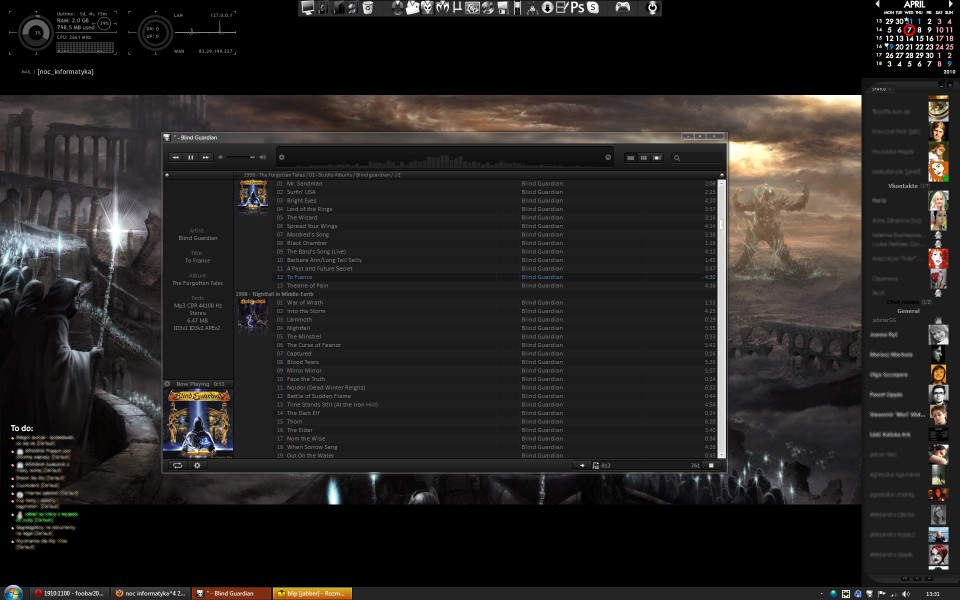
Task: Open Photoshop from the top dock
Action: point(577,8)
